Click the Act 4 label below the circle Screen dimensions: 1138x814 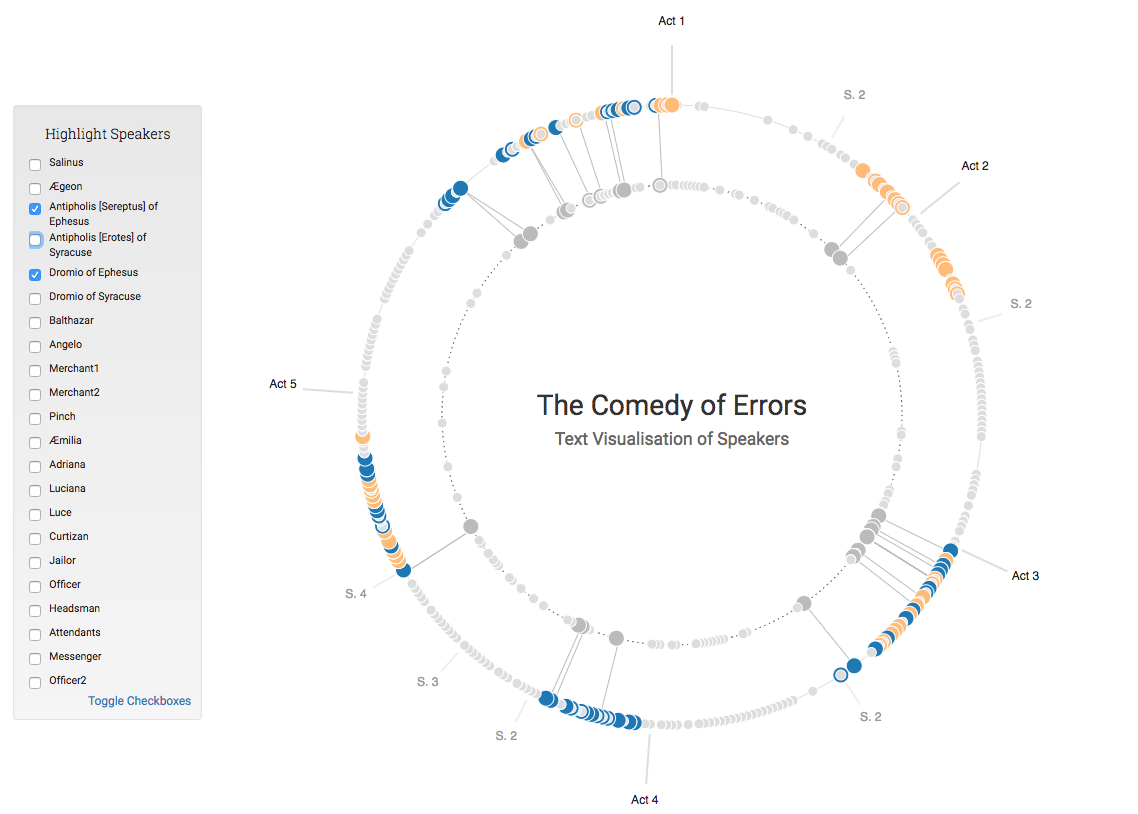click(x=645, y=799)
